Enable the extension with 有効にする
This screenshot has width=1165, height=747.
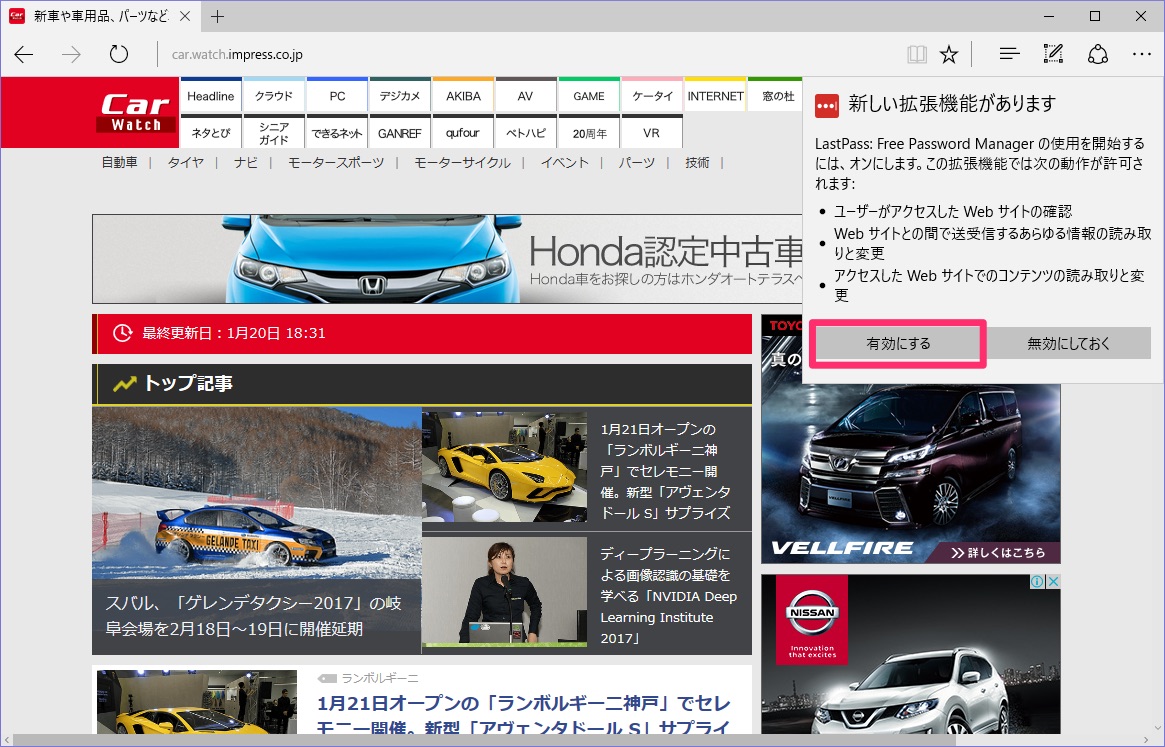pos(898,343)
